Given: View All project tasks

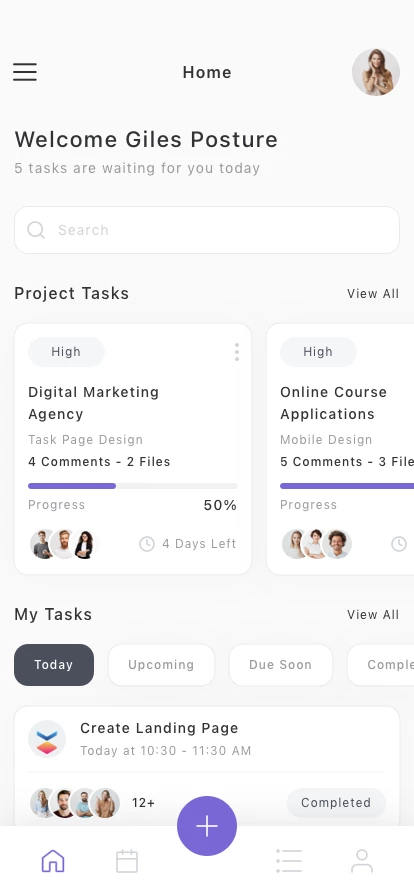Looking at the screenshot, I should click(x=373, y=294).
